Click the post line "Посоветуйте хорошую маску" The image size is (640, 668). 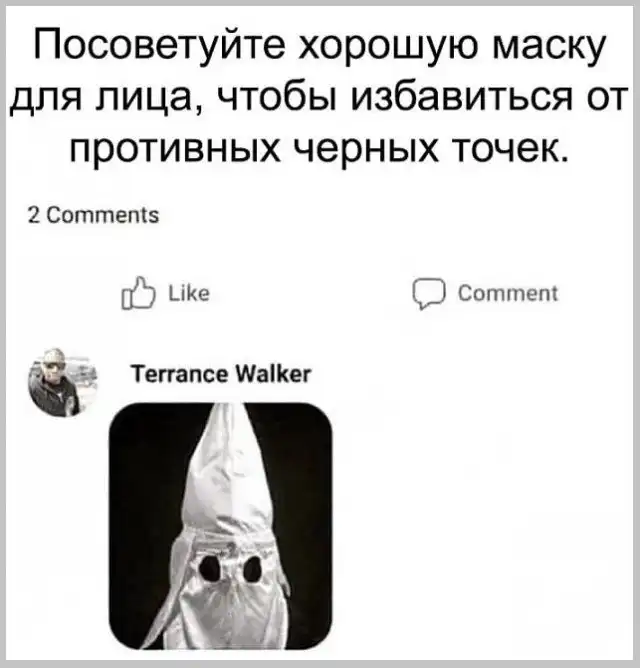click(319, 45)
